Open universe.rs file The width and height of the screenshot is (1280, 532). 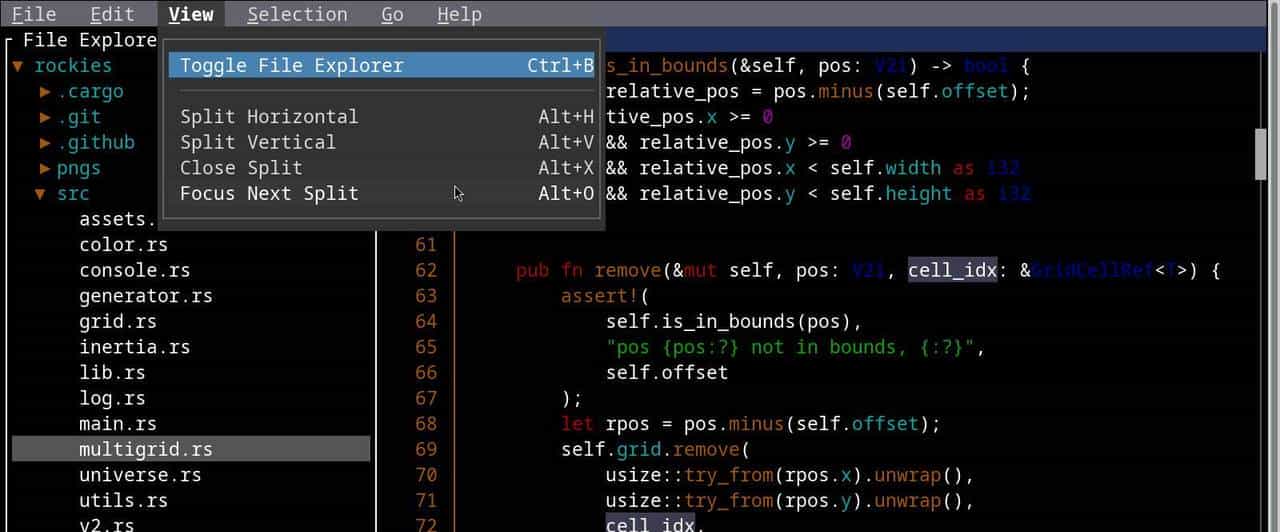pos(140,475)
